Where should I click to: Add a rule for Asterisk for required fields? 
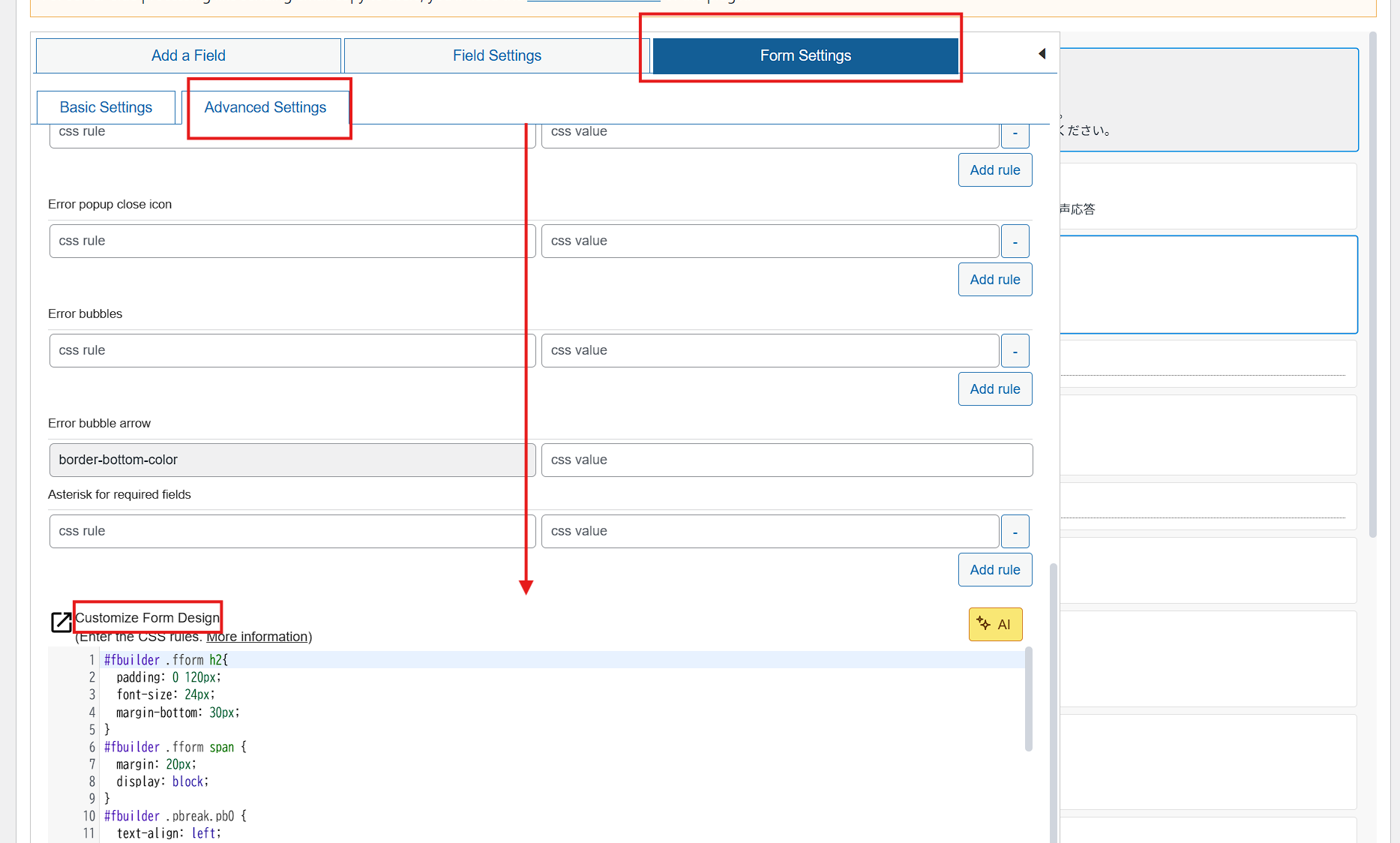(994, 570)
